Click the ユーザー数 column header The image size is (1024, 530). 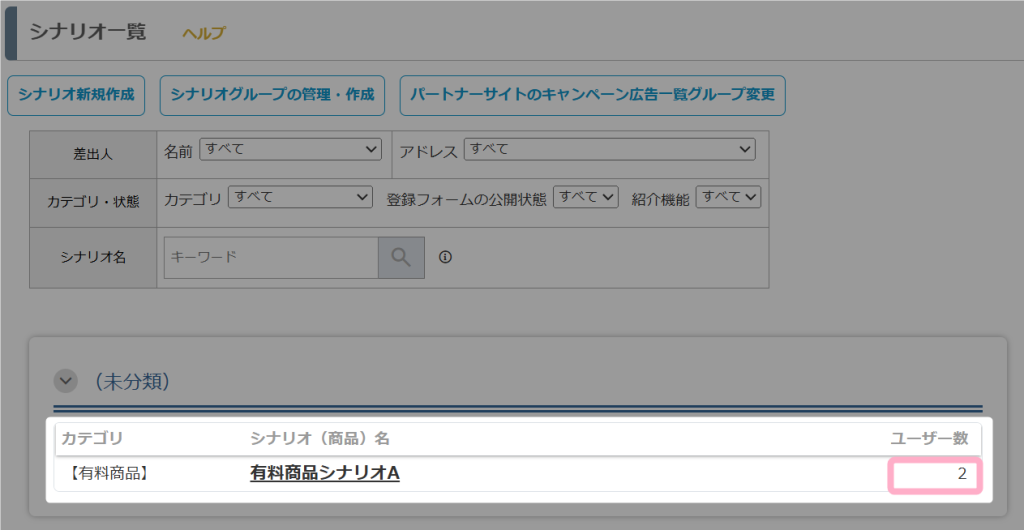click(929, 439)
